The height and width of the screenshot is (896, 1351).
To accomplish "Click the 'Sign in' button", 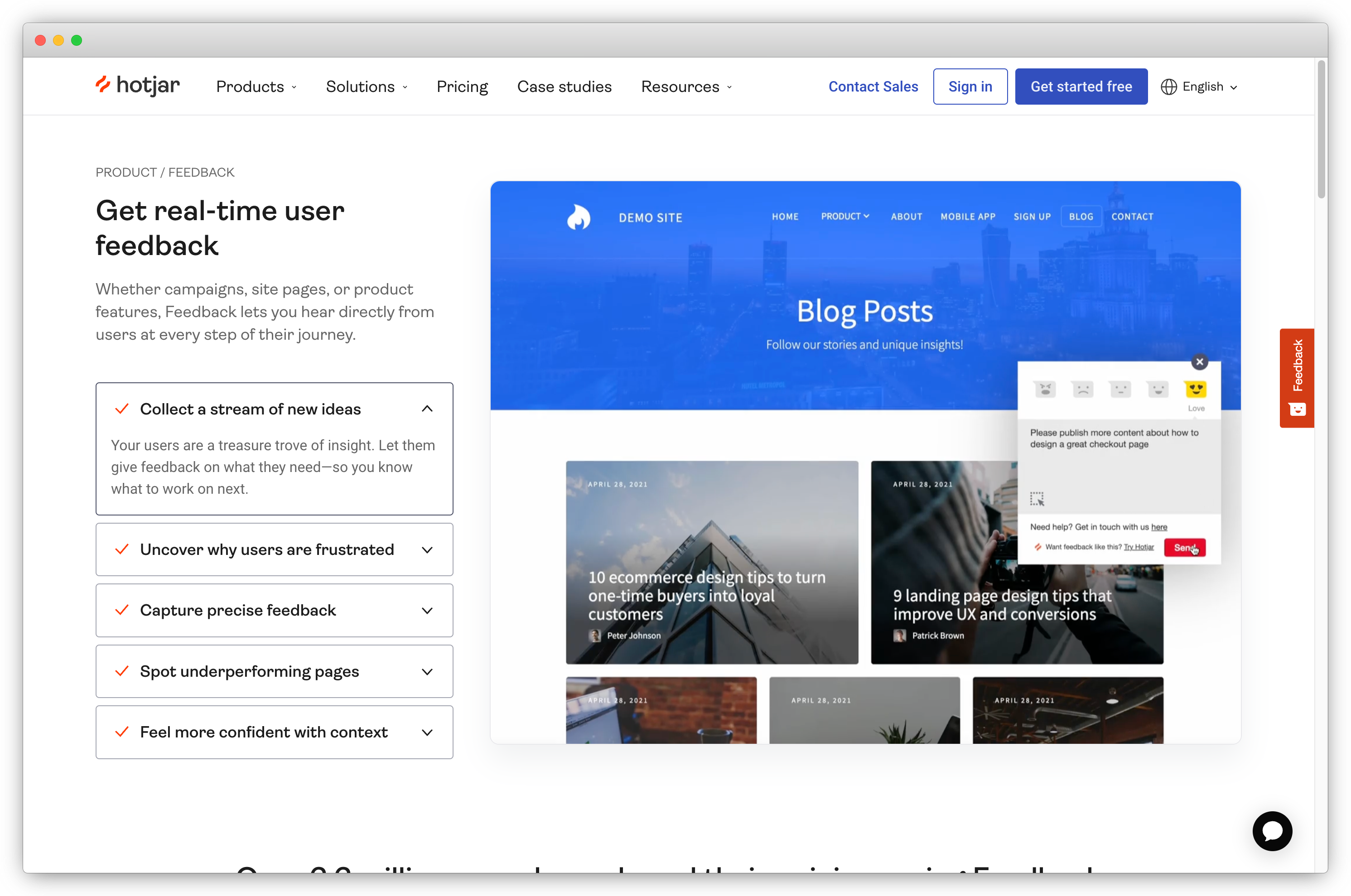I will pyautogui.click(x=971, y=86).
